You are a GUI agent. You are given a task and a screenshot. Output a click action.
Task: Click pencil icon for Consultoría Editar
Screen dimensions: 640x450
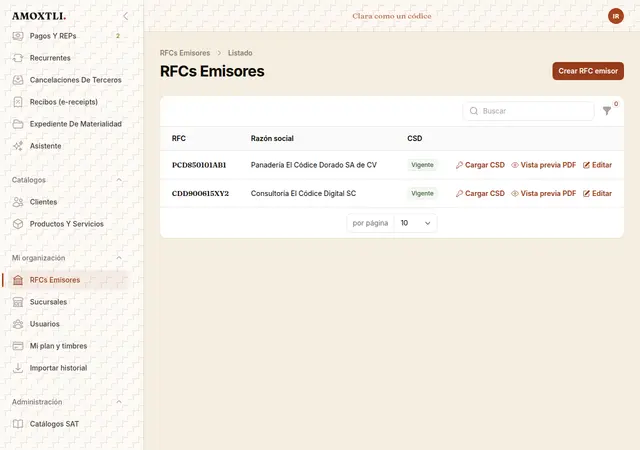click(587, 194)
